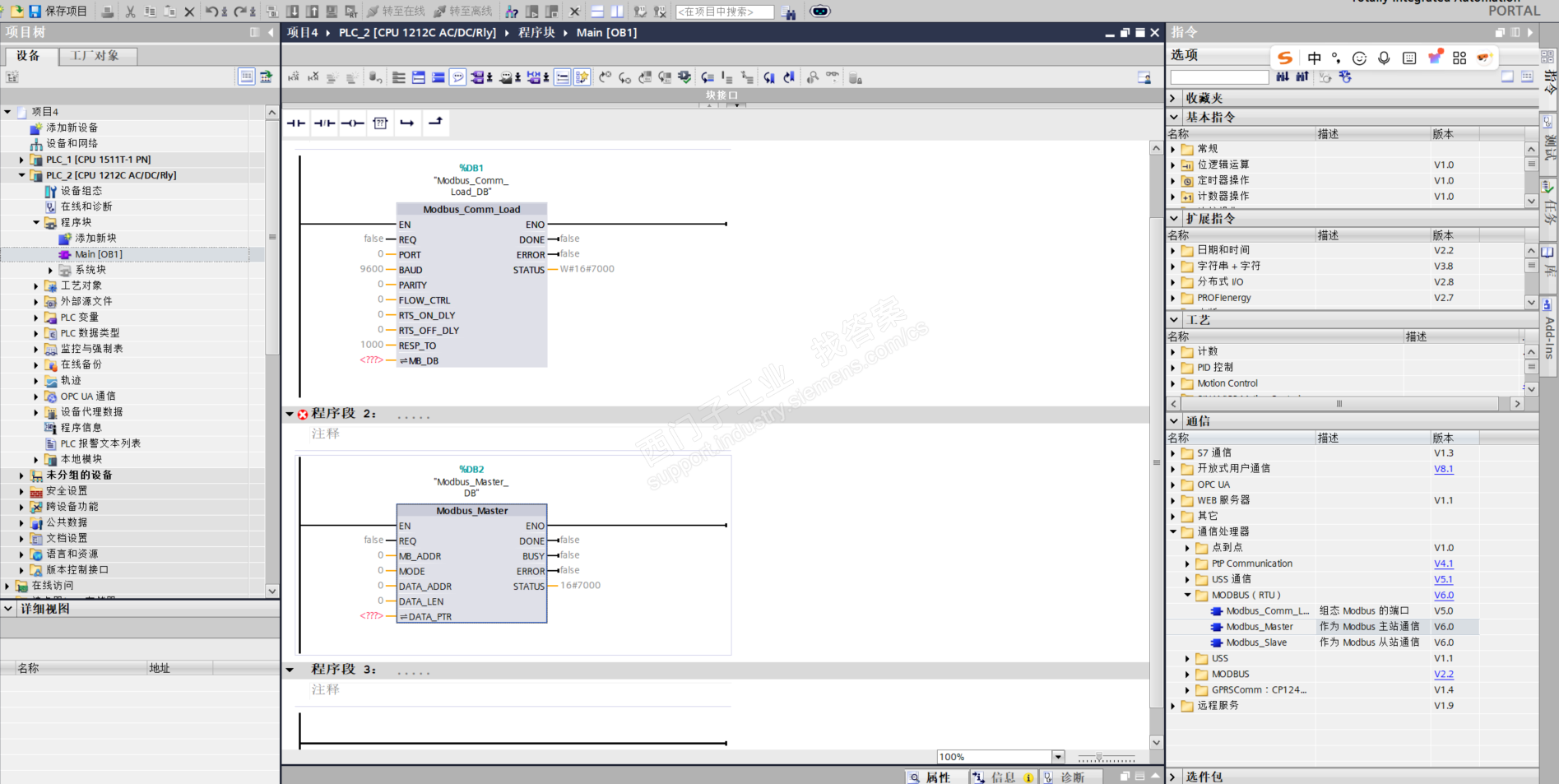Viewport: 1559px width, 784px height.
Task: Click the V8.1 version link
Action: (x=1444, y=469)
